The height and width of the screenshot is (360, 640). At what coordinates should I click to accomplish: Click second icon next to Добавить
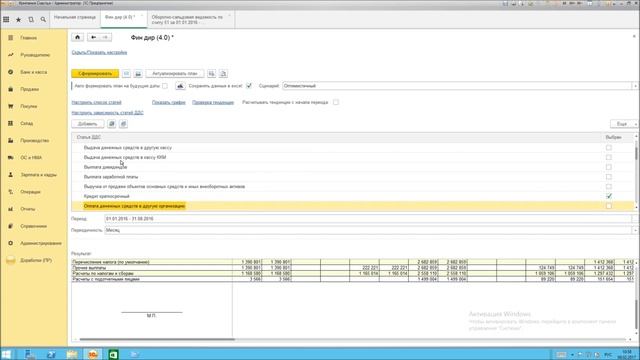click(123, 124)
